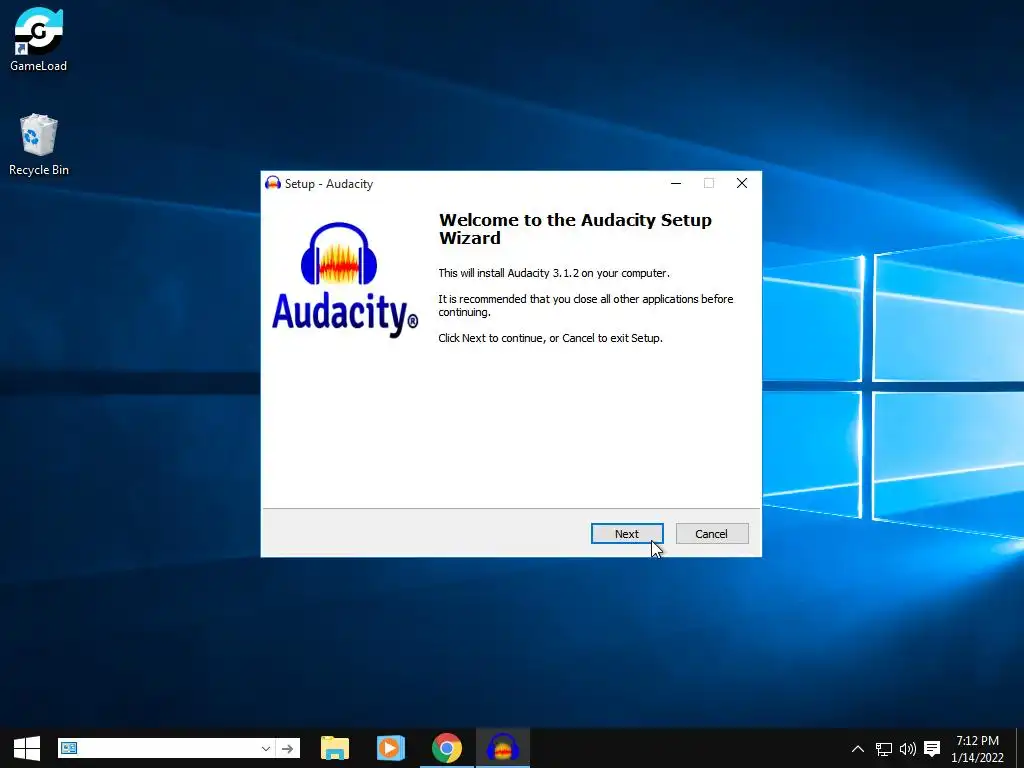
Task: Minimize the Setup - Audacity window
Action: point(676,184)
